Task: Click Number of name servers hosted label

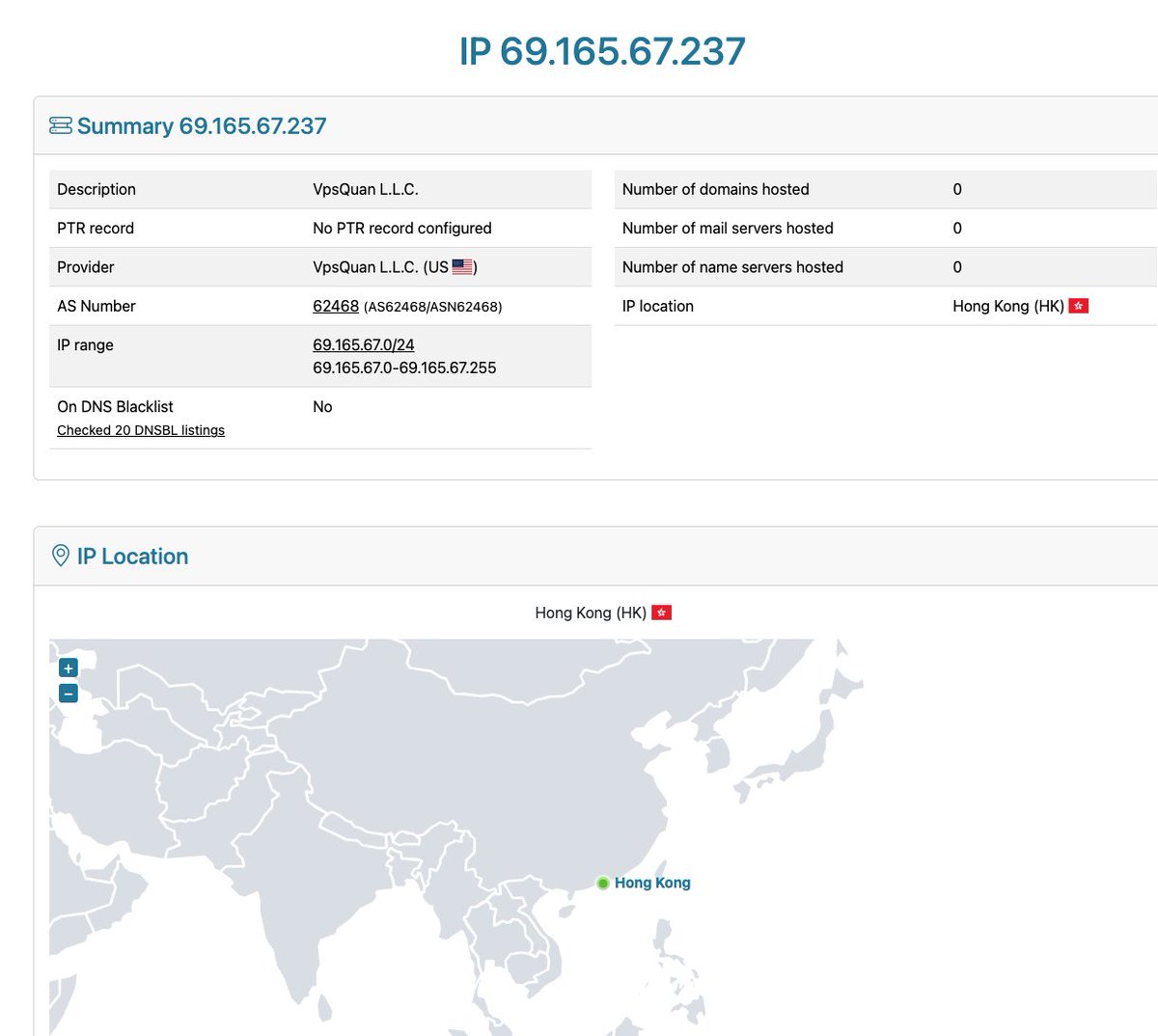Action: [732, 267]
